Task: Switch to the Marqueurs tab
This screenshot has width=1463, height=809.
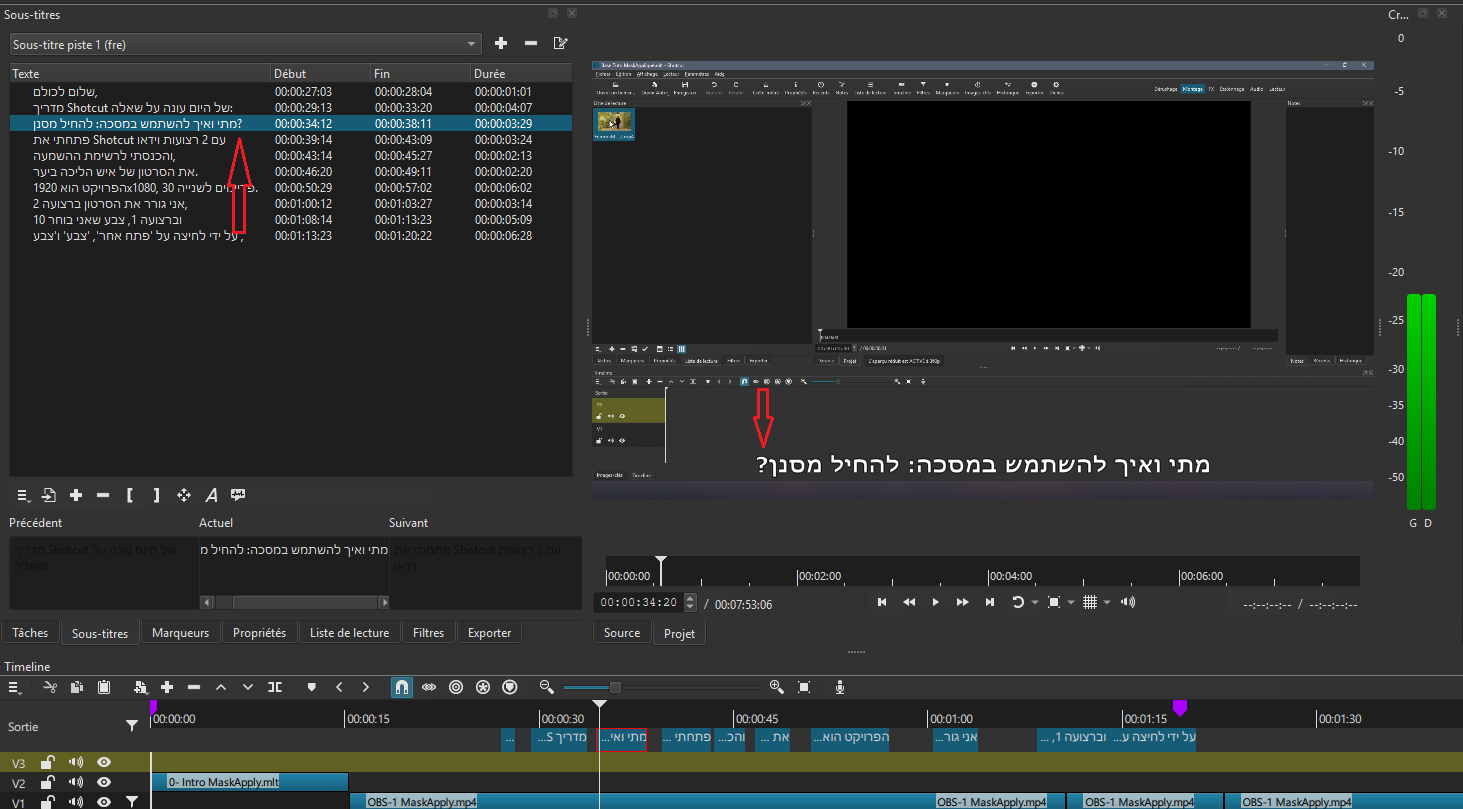Action: (180, 633)
